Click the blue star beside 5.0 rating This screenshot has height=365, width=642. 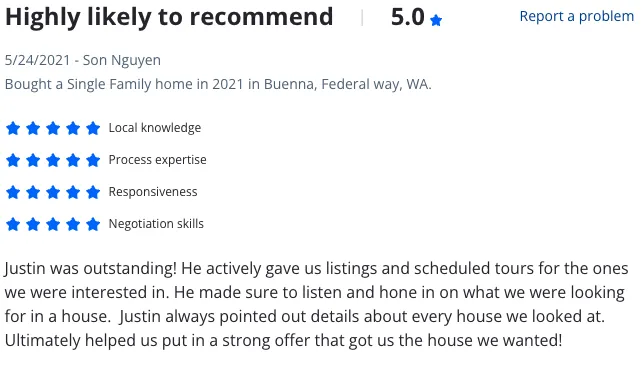click(436, 20)
